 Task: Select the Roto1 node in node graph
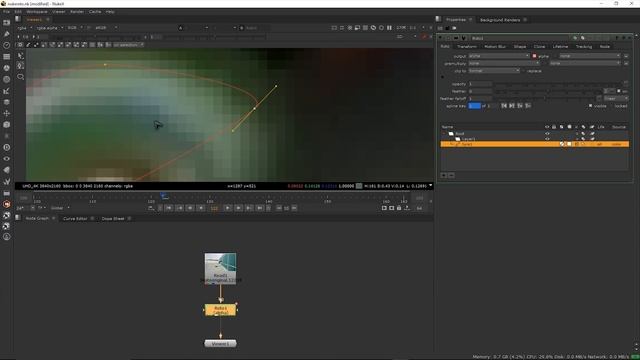click(220, 310)
